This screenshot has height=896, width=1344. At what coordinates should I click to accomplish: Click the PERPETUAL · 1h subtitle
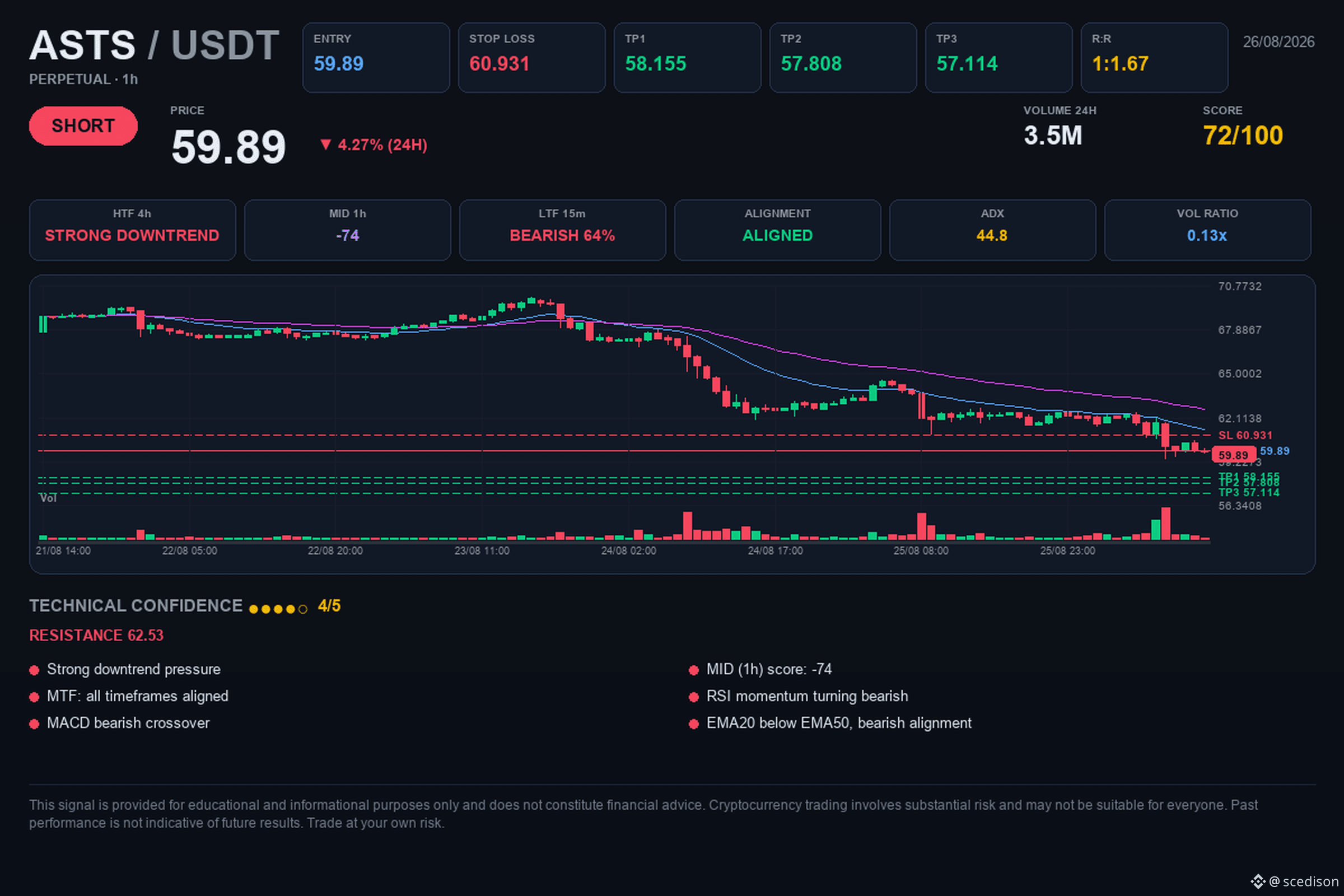(83, 80)
